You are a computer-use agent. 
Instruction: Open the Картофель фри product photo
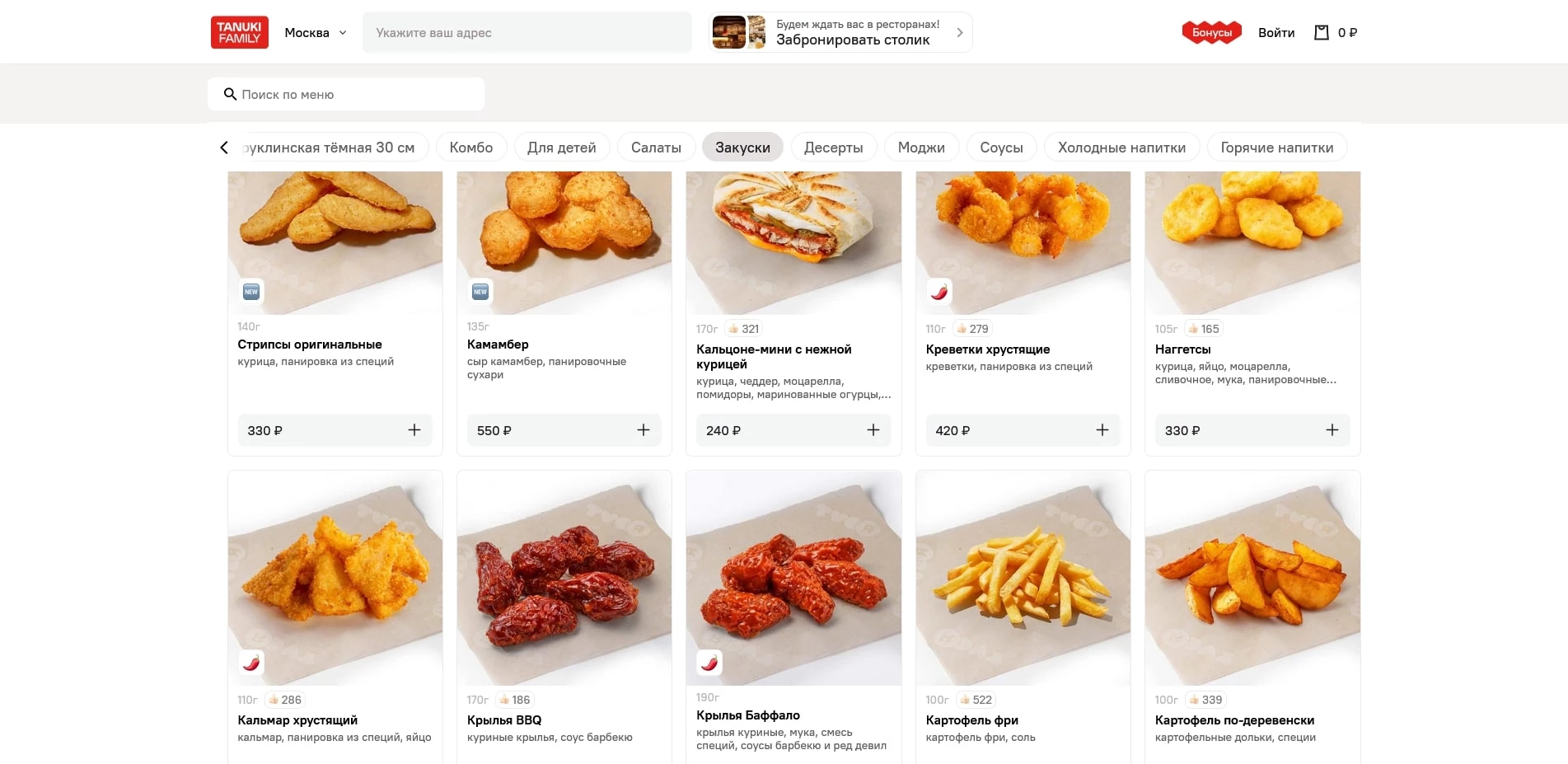pos(1023,578)
